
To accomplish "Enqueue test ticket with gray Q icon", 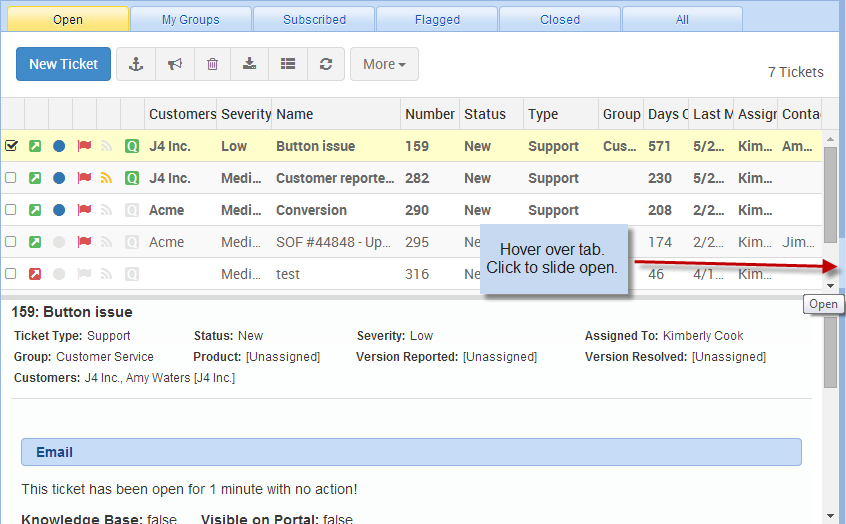I will click(x=132, y=274).
